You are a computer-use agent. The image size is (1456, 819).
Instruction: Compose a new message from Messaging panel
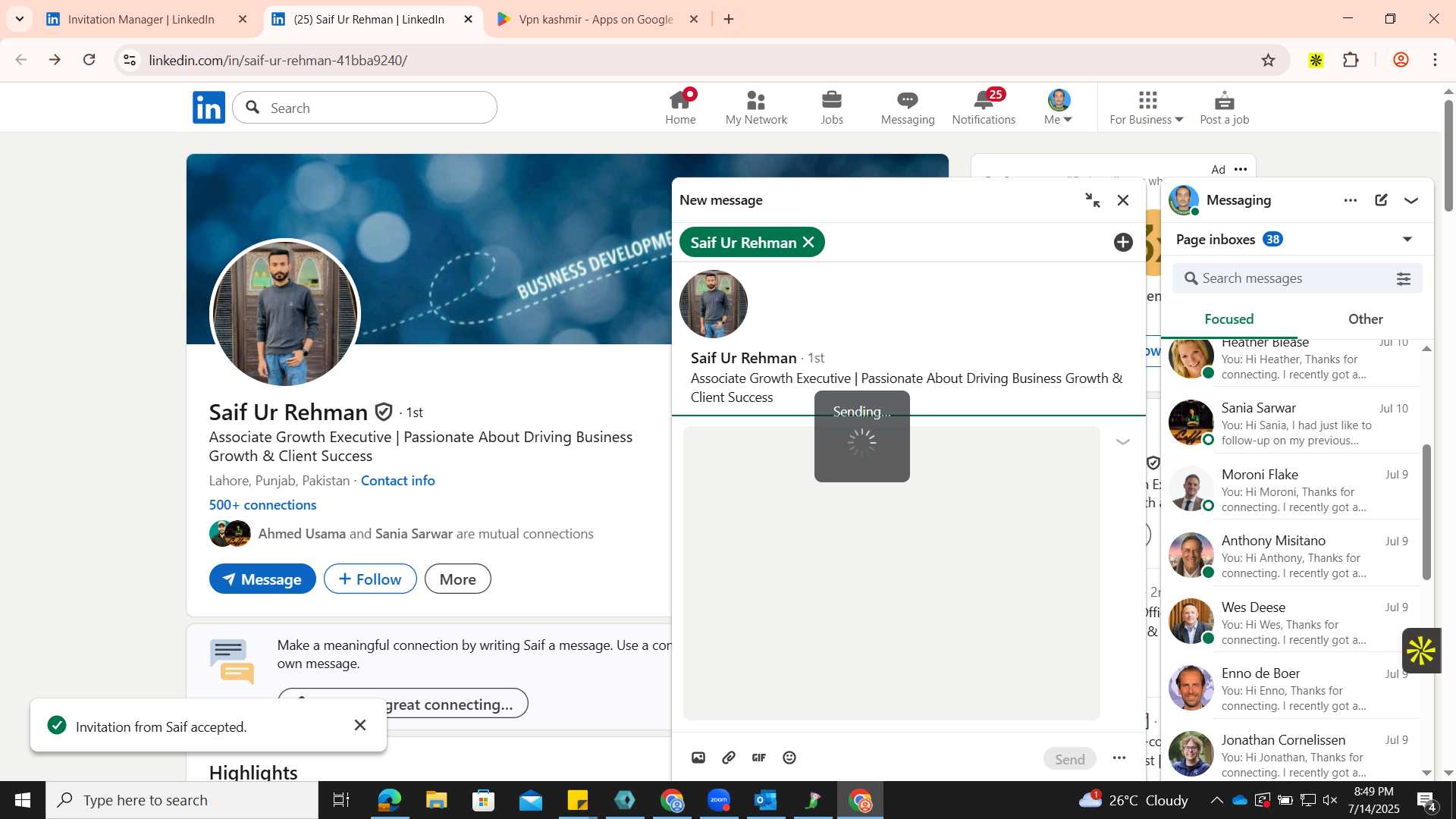pos(1381,200)
